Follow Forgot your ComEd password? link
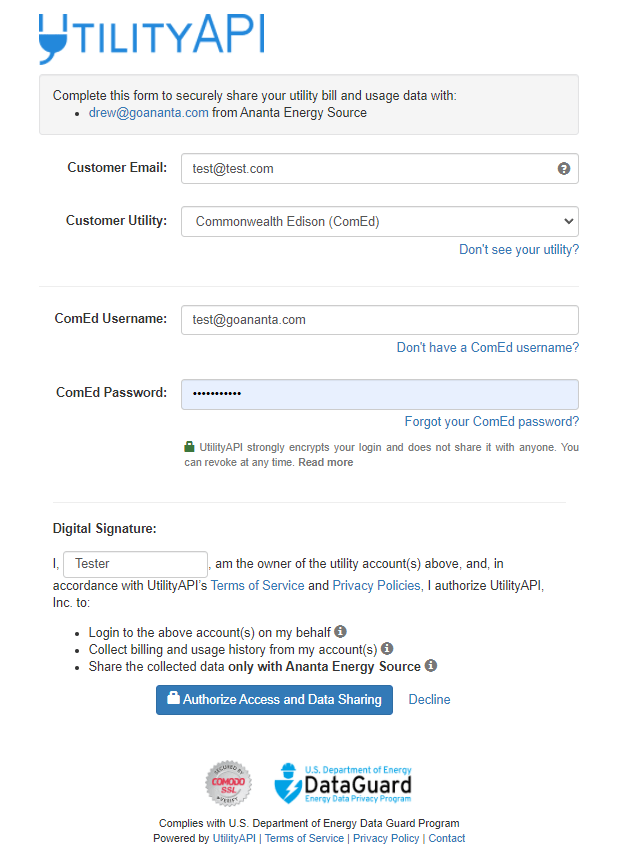 coord(492,421)
